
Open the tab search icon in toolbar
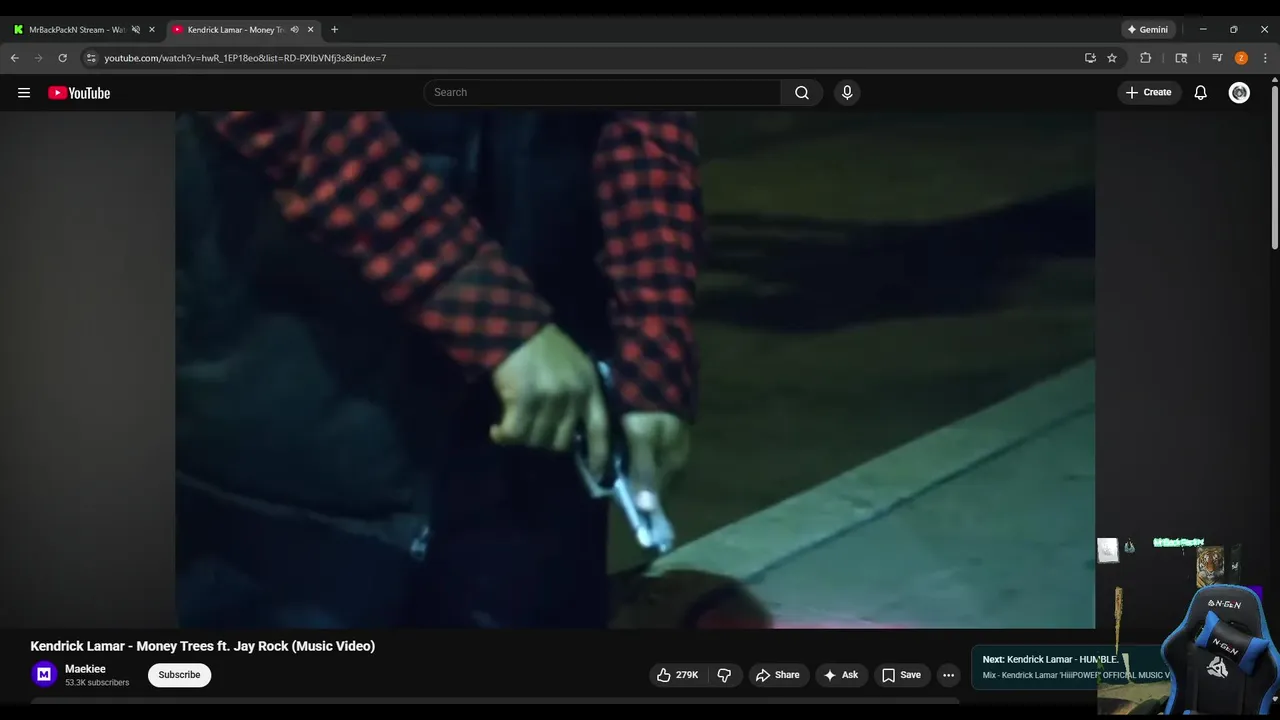pos(1181,58)
